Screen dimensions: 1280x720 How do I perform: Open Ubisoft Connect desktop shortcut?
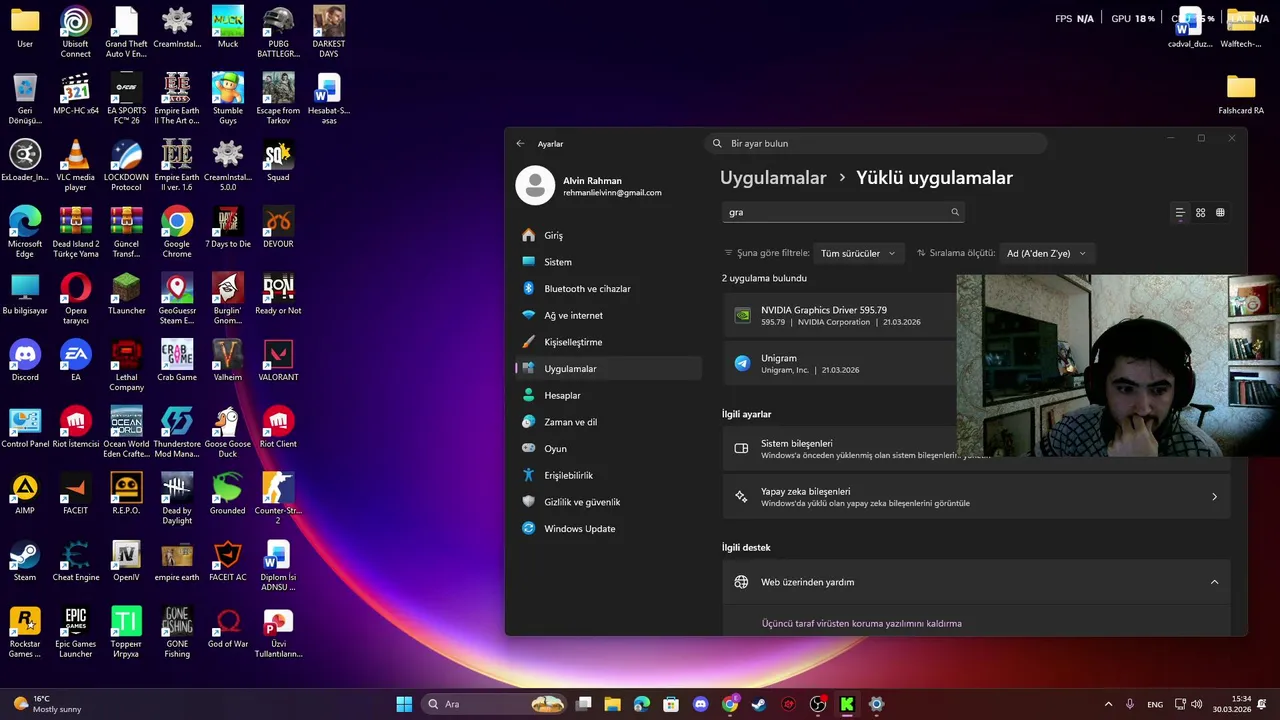coord(76,31)
